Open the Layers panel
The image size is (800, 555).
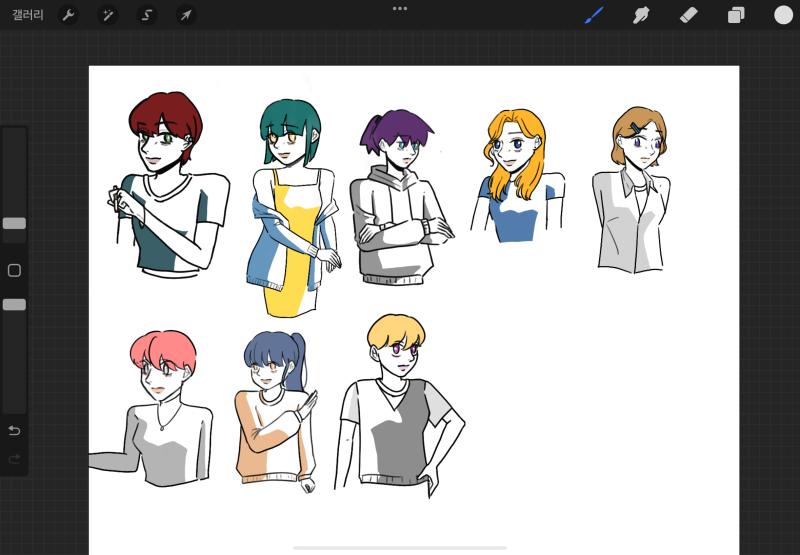click(736, 15)
